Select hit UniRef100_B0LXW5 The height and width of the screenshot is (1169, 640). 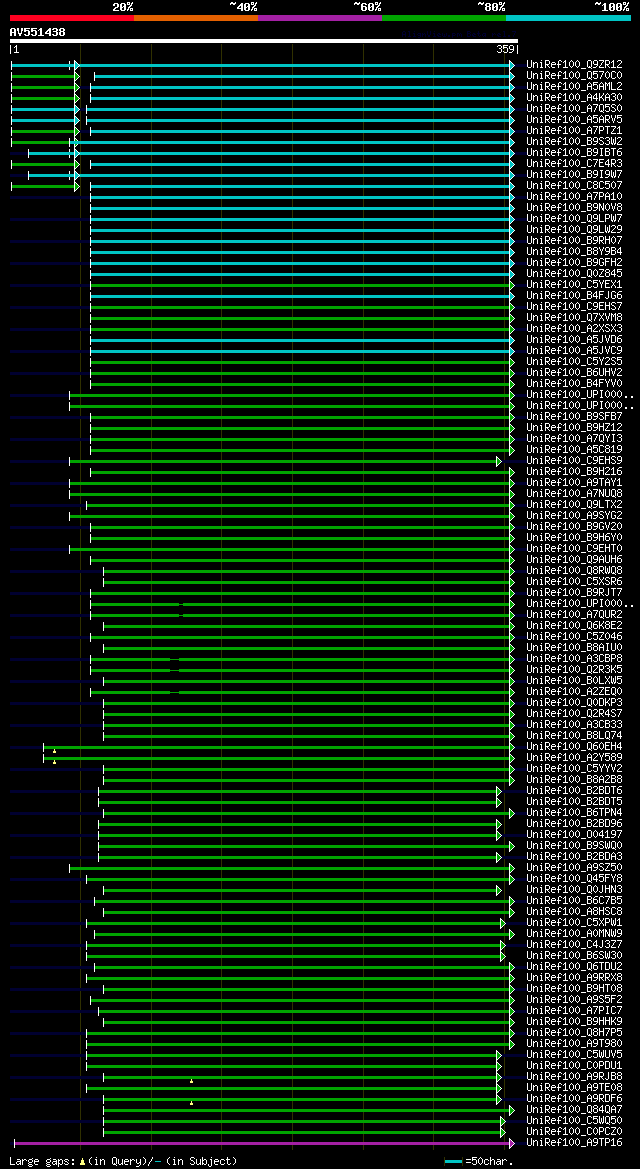[x=574, y=681]
